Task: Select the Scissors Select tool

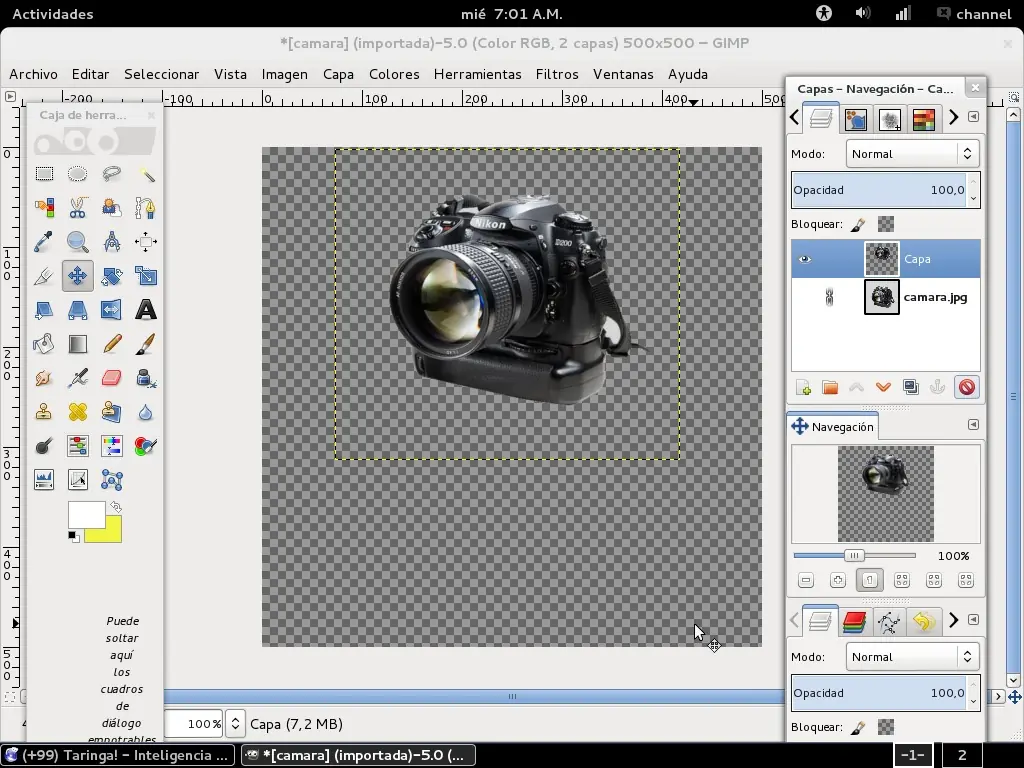Action: (x=78, y=208)
